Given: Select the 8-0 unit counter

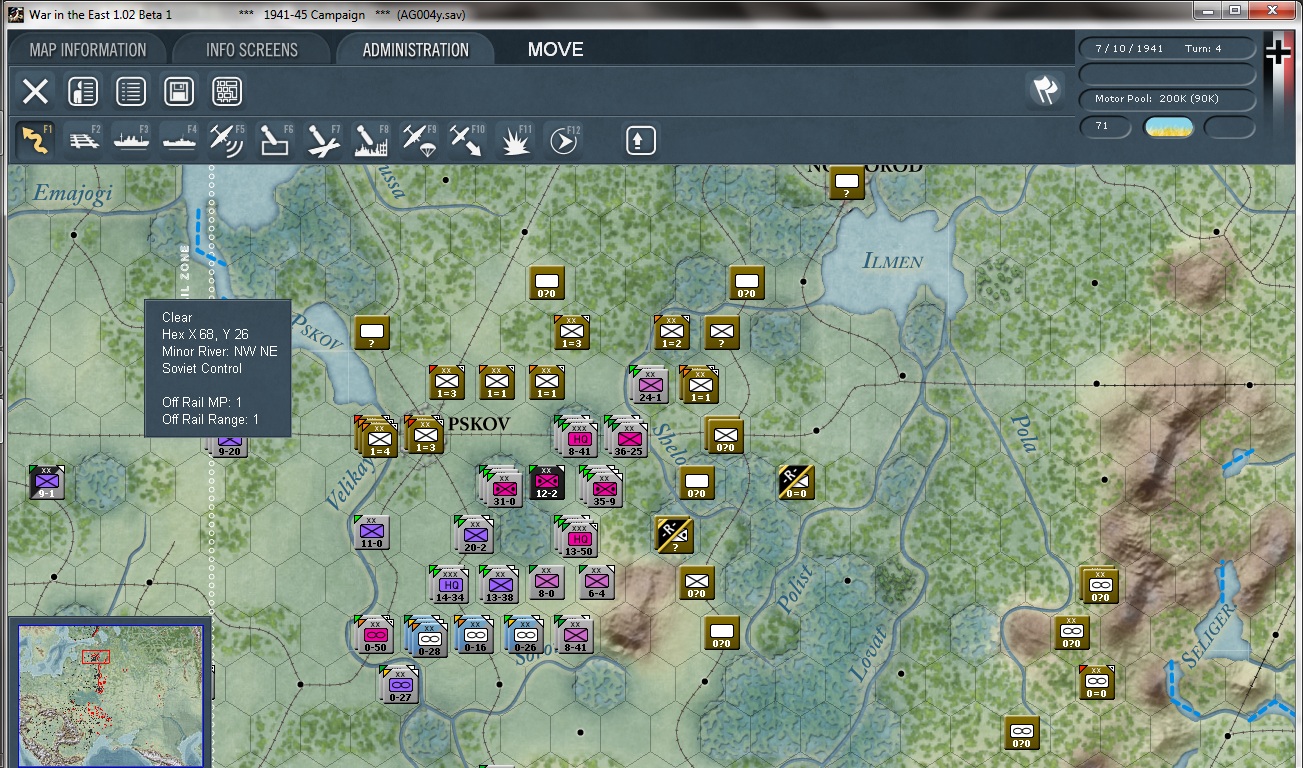Looking at the screenshot, I should tap(546, 582).
